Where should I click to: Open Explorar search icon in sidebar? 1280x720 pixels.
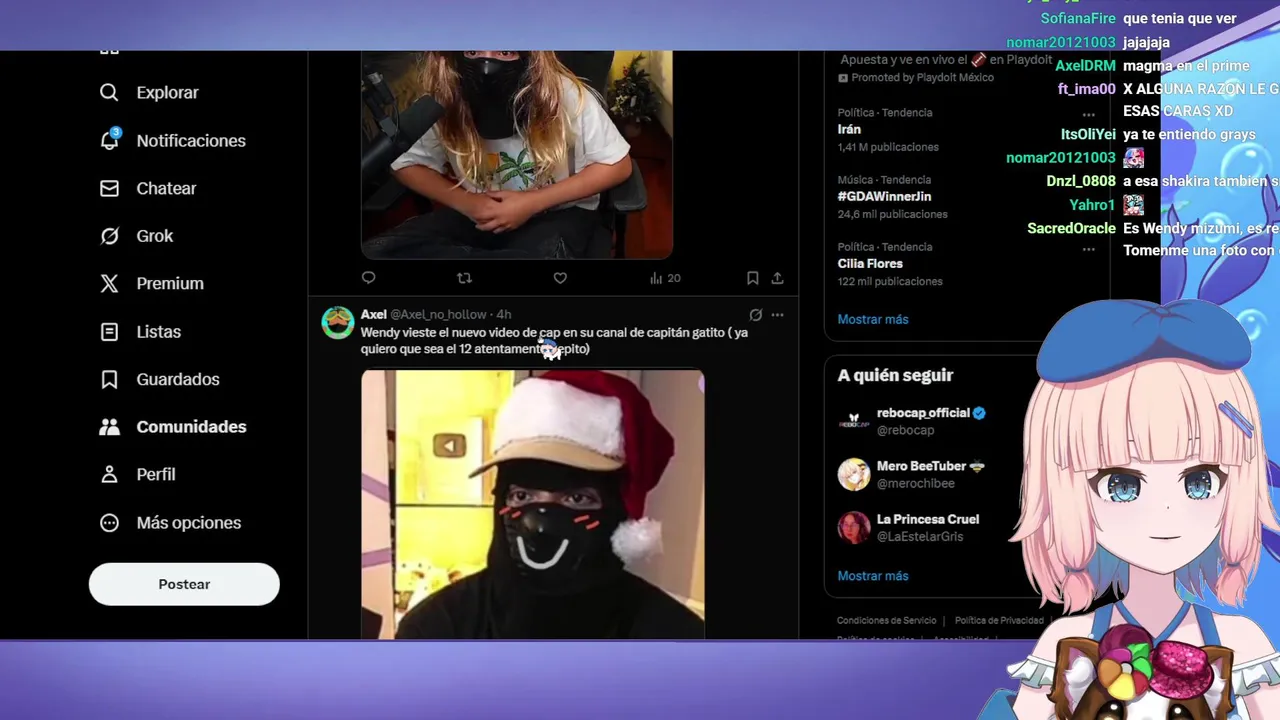(x=109, y=92)
